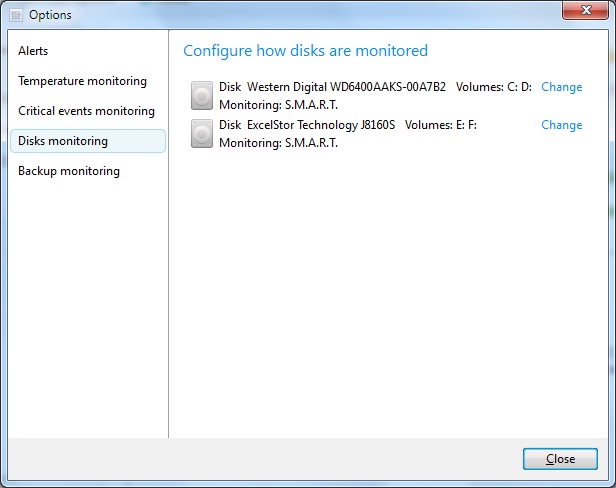Image resolution: width=616 pixels, height=488 pixels.
Task: Click Change link for ExcelStor disk
Action: pos(561,125)
